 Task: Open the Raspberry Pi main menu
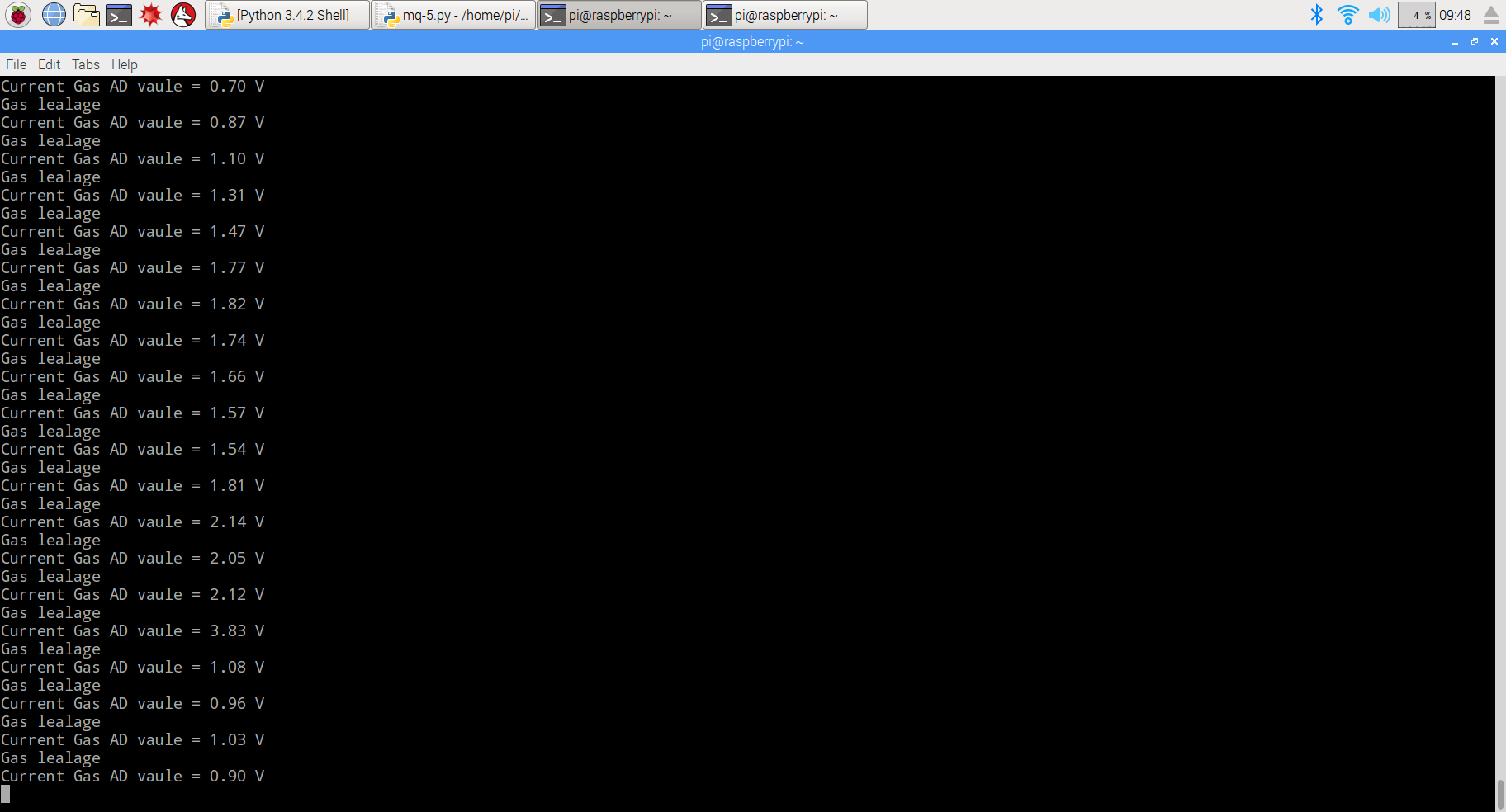click(x=18, y=14)
